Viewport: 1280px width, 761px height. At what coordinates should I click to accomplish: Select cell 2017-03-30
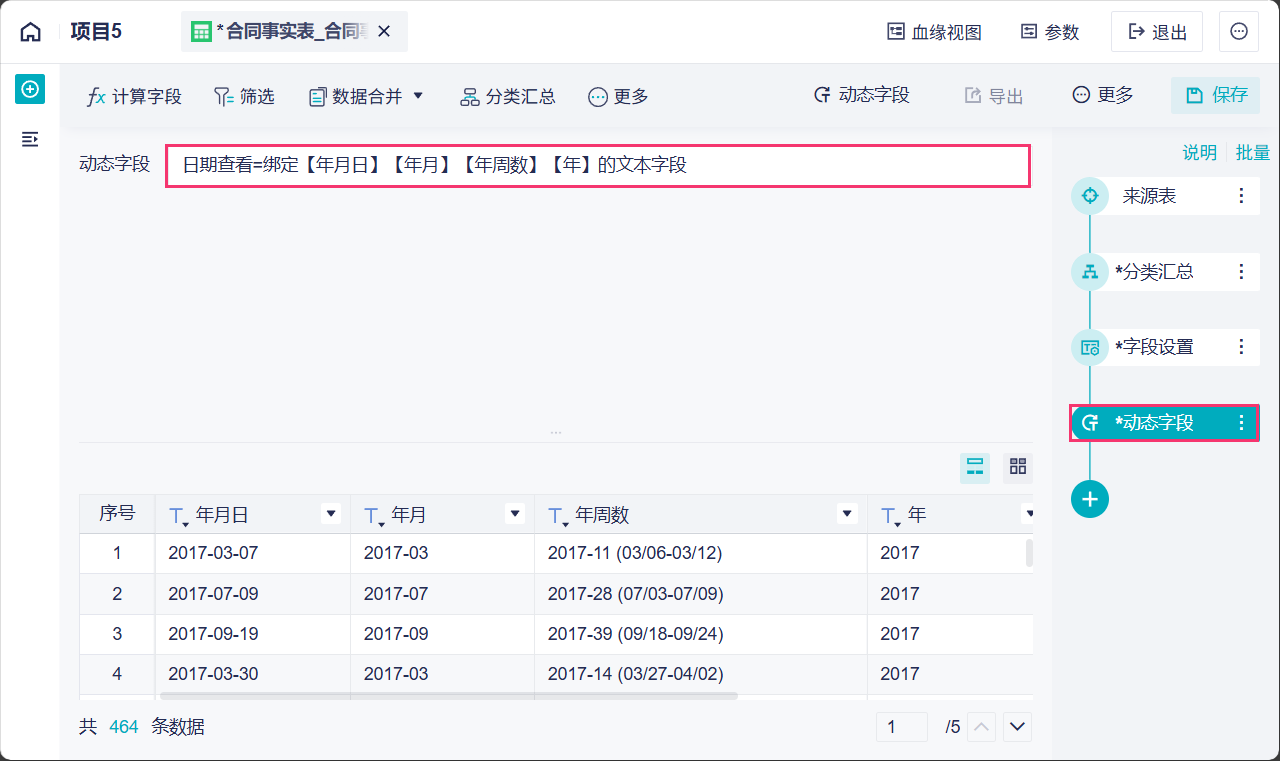253,674
